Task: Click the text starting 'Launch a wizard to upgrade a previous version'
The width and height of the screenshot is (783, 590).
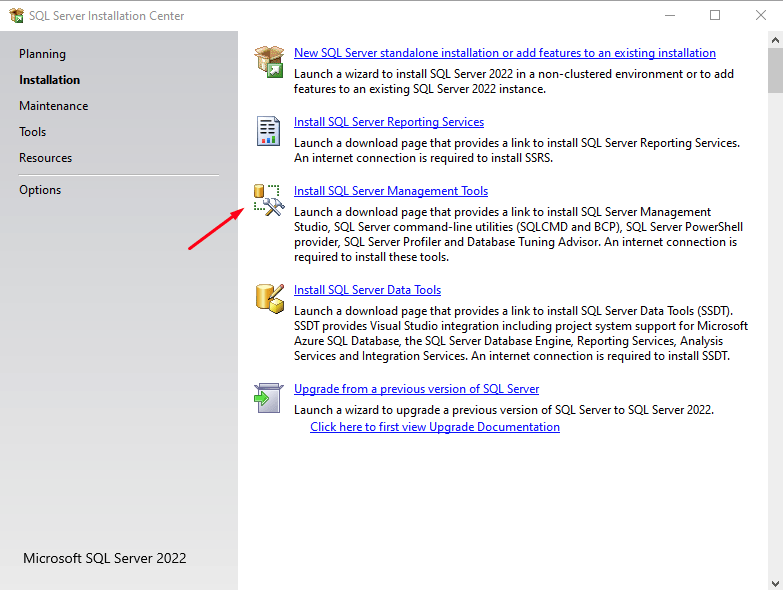Action: coord(504,410)
